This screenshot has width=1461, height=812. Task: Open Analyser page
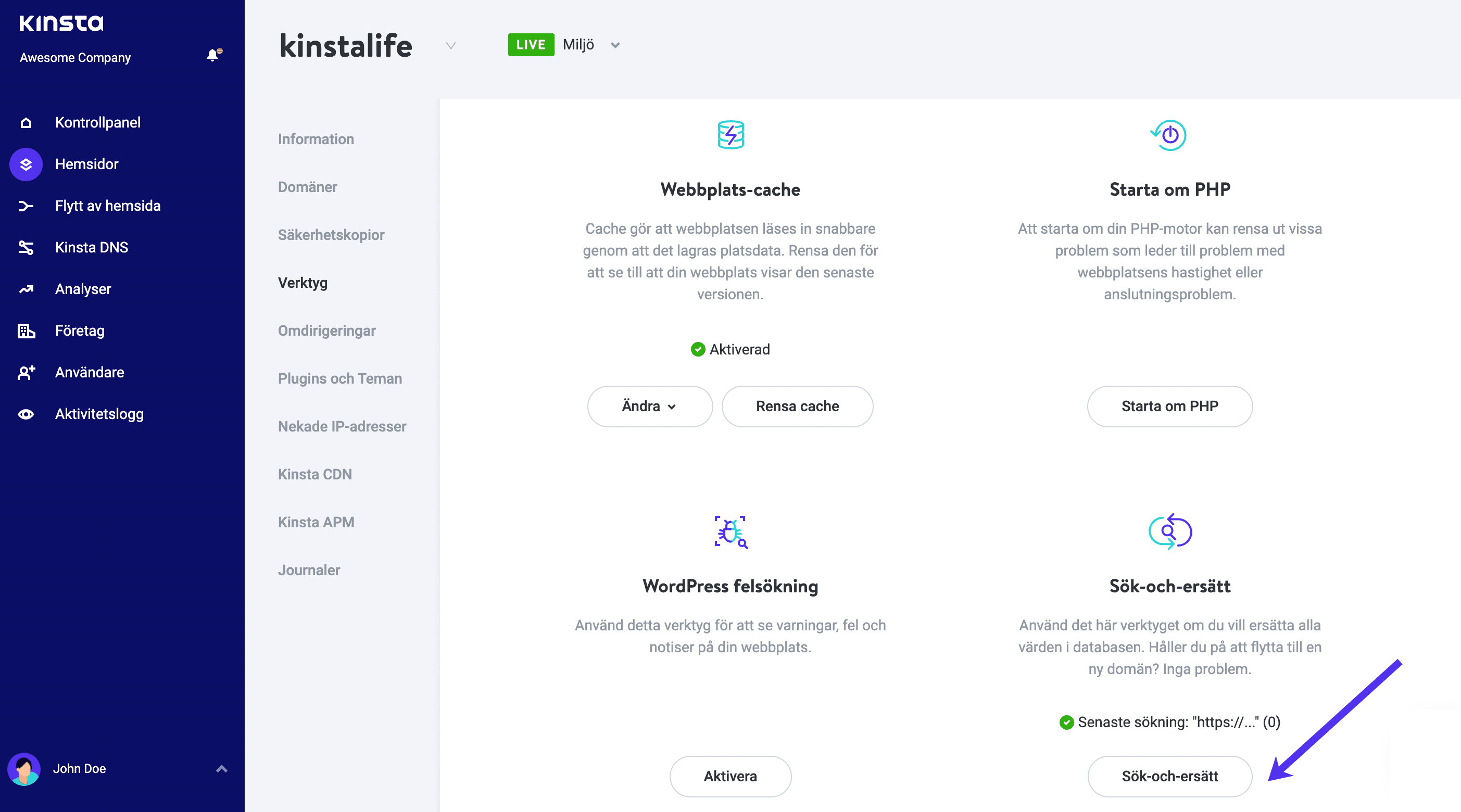[x=83, y=289]
